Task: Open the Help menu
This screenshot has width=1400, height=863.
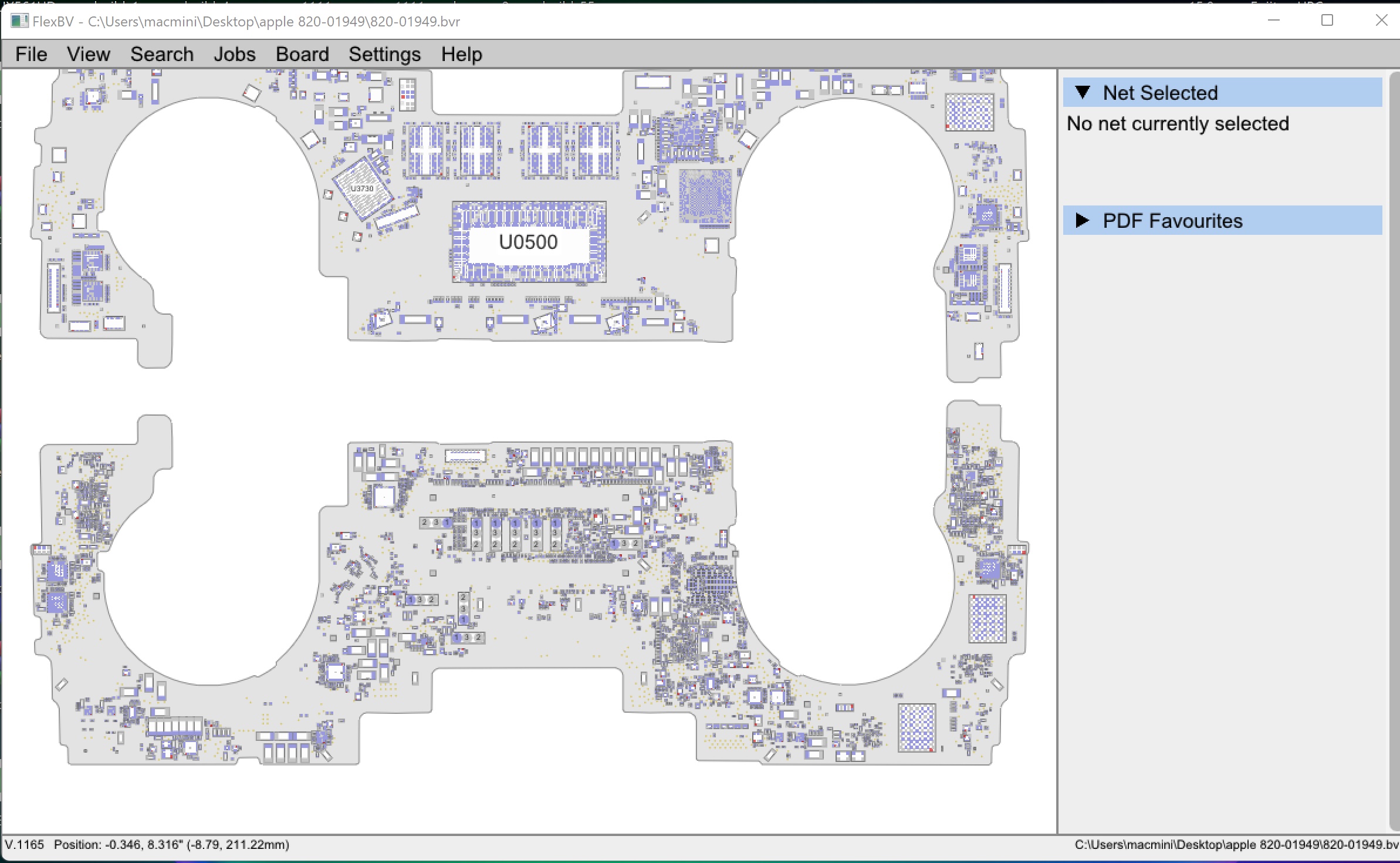Action: 462,54
